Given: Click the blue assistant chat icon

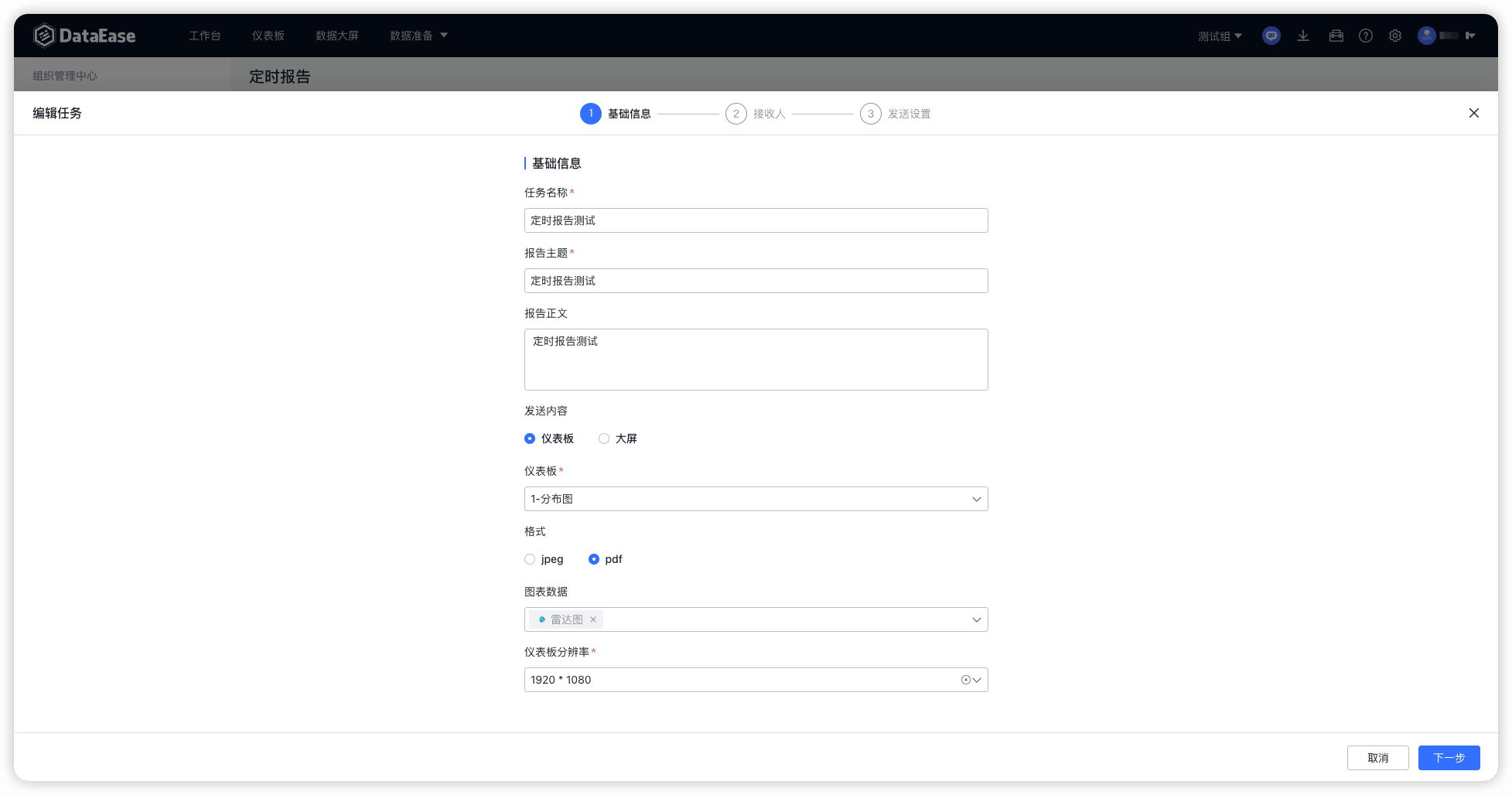Looking at the screenshot, I should click(1271, 36).
